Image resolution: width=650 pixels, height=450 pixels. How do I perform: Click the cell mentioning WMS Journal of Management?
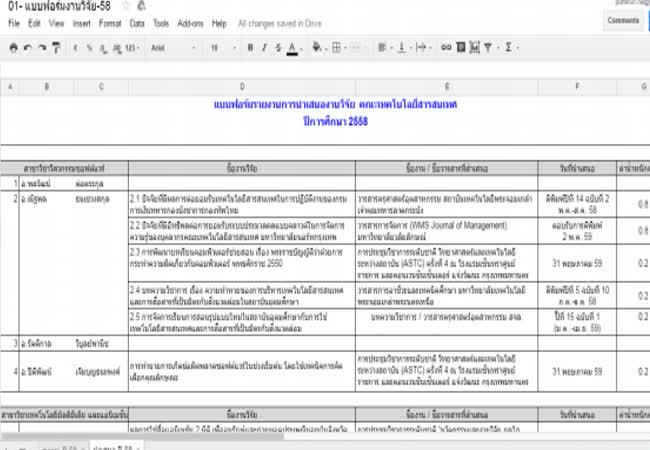pos(446,231)
